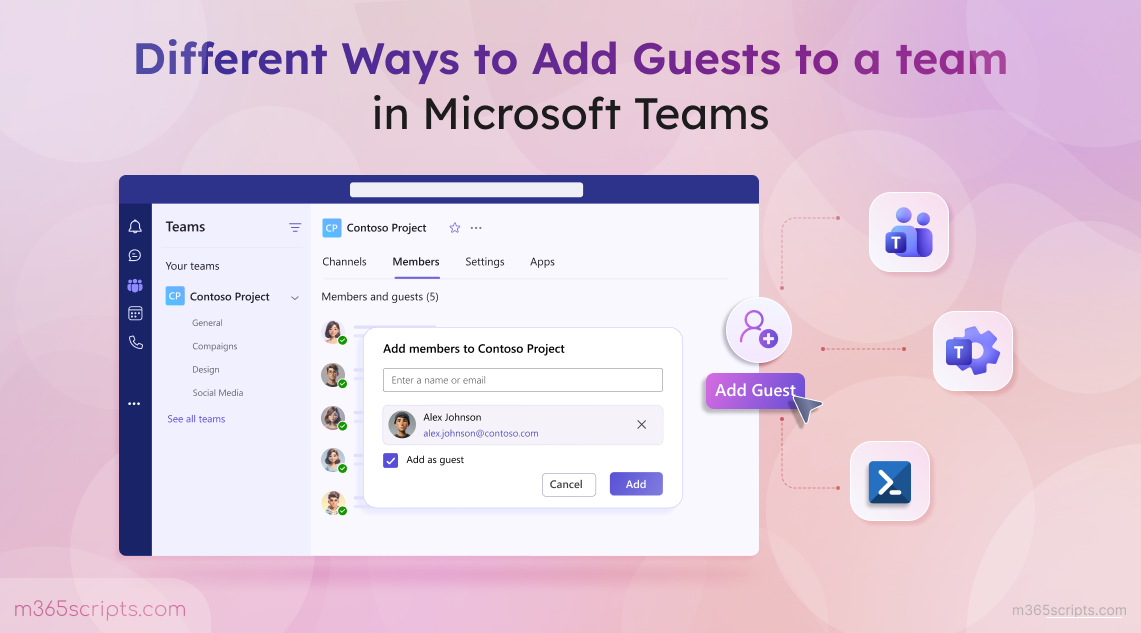Open the See all teams link
Viewport: 1141px width, 633px height.
[x=196, y=419]
